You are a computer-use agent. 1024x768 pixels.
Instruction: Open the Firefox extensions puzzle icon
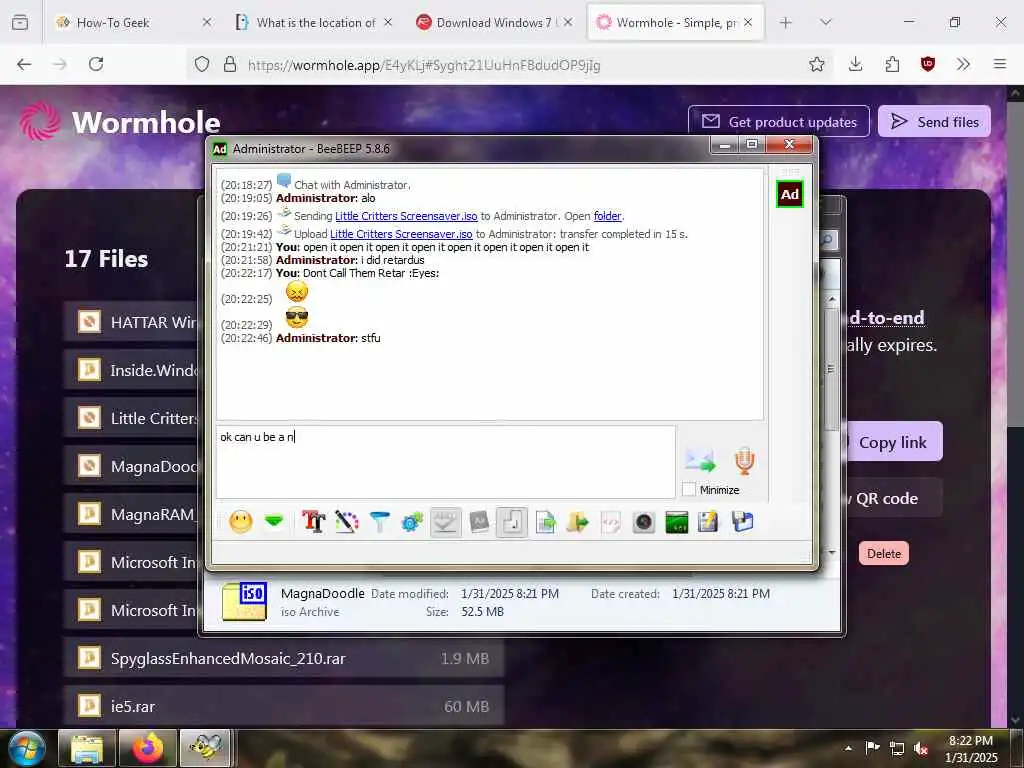892,64
